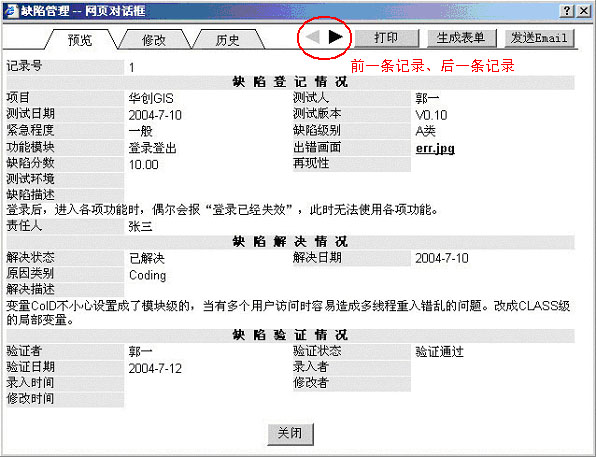Switch to the 预览 tab
This screenshot has height=457, width=596.
[80, 40]
